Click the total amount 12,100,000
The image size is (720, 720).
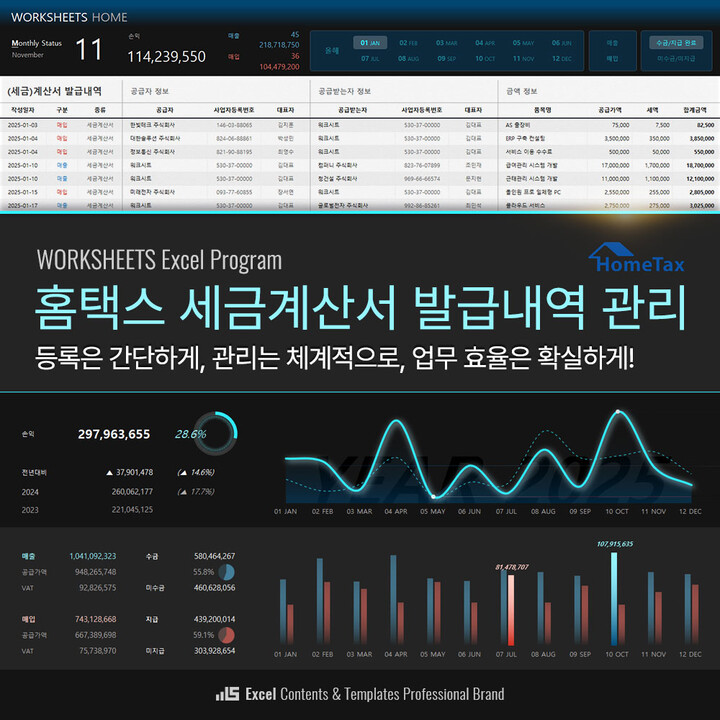point(700,179)
